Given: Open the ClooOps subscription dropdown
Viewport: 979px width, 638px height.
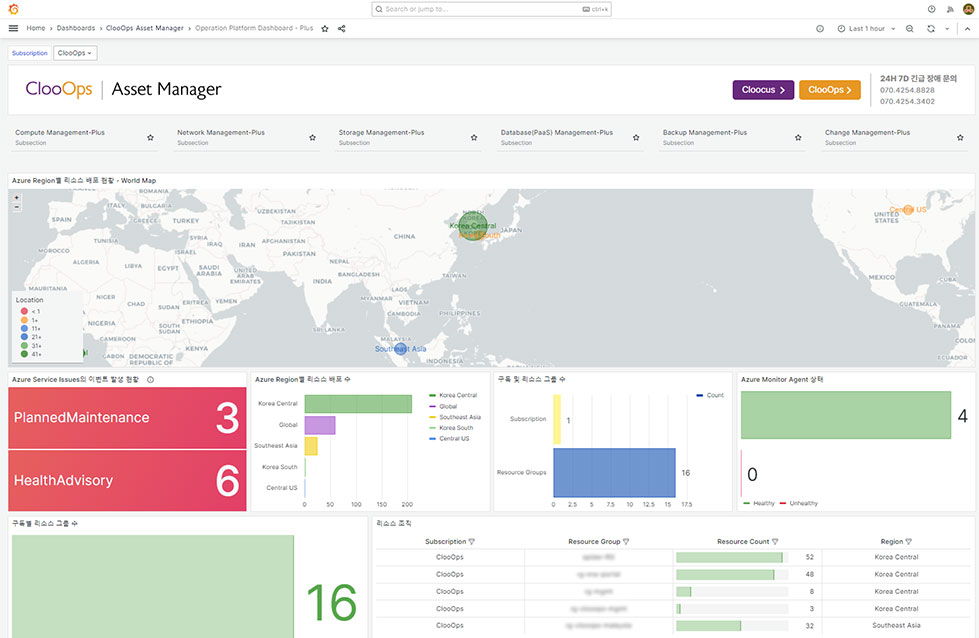Looking at the screenshot, I should tap(75, 53).
